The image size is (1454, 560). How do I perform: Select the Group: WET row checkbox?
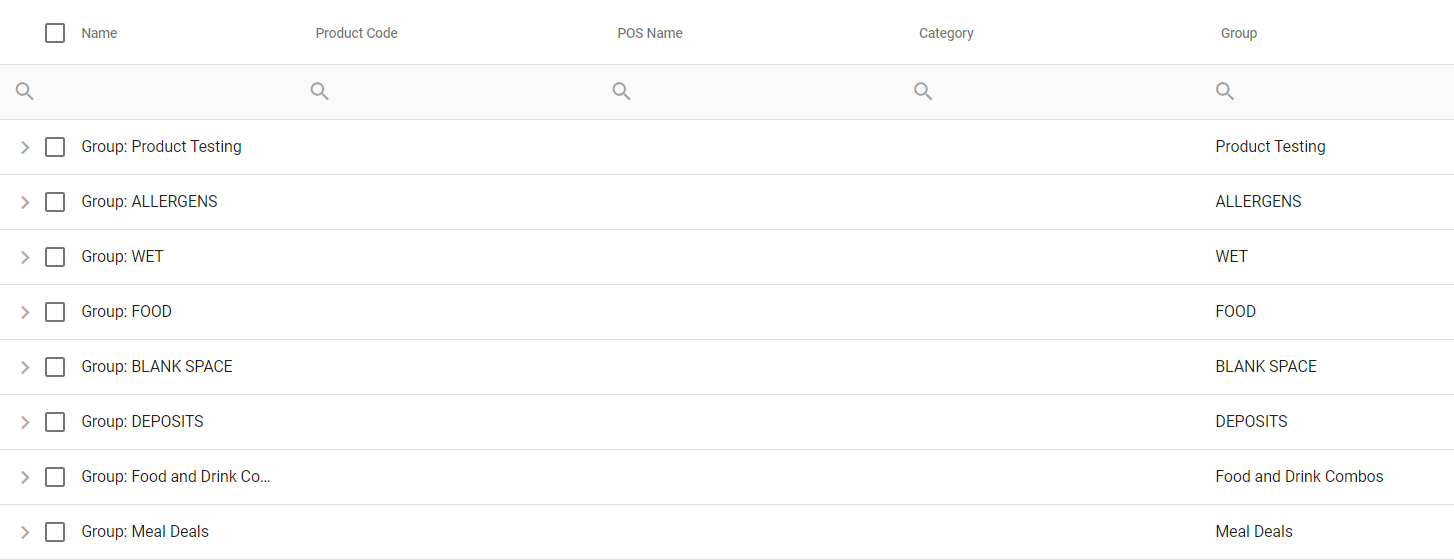[x=55, y=257]
